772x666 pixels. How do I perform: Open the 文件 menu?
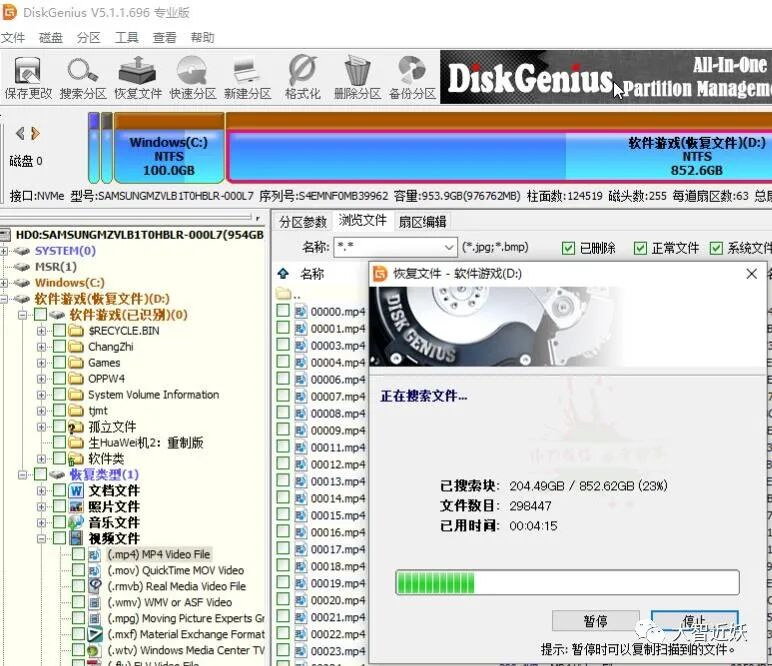point(13,38)
